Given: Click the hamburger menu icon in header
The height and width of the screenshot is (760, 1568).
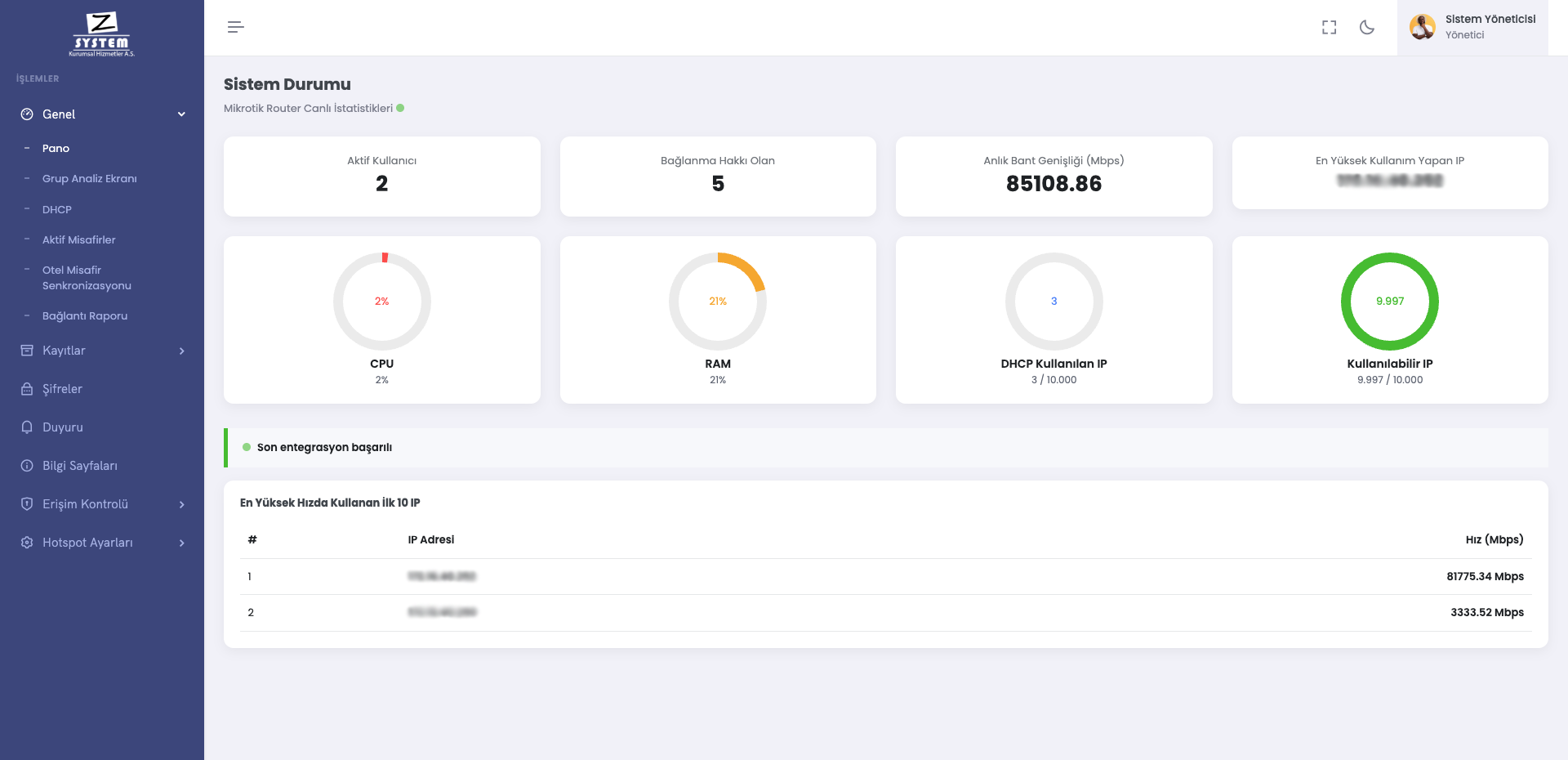Looking at the screenshot, I should (x=235, y=27).
